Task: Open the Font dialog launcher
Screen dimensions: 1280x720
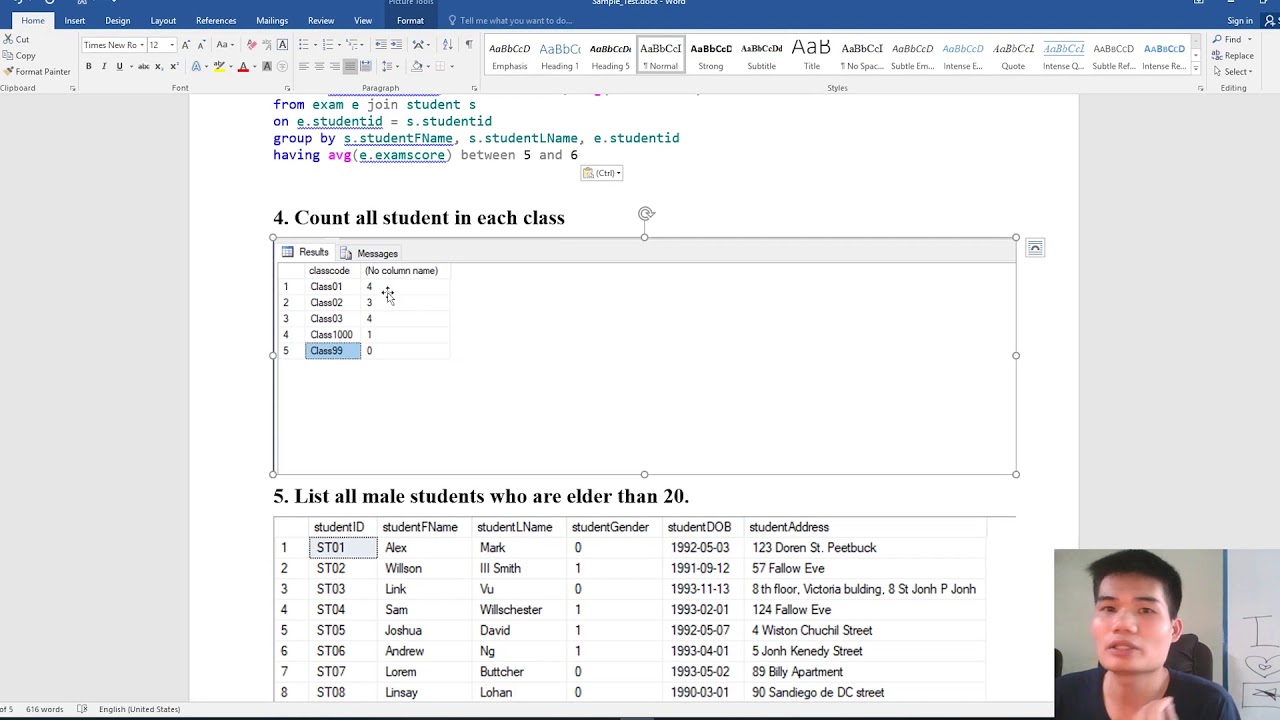Action: [287, 88]
